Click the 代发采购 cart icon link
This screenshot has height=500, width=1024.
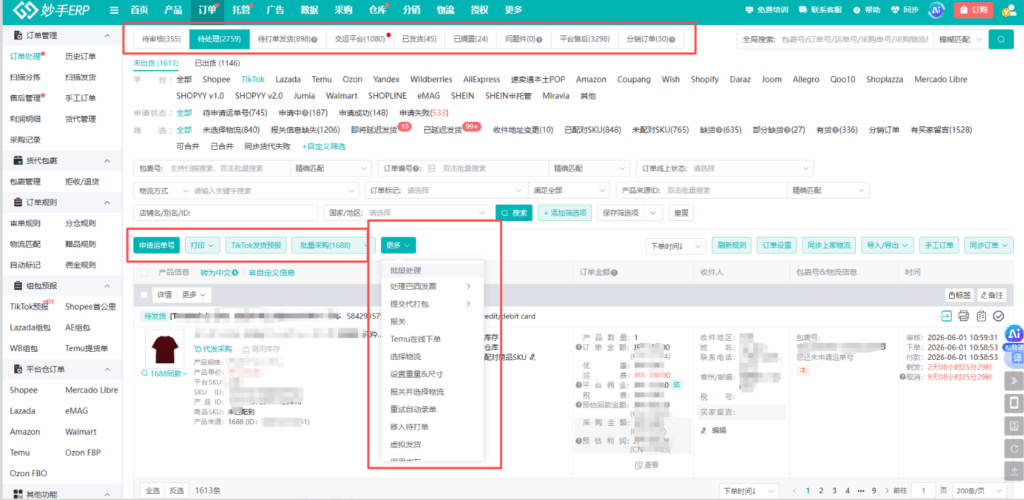coord(214,349)
